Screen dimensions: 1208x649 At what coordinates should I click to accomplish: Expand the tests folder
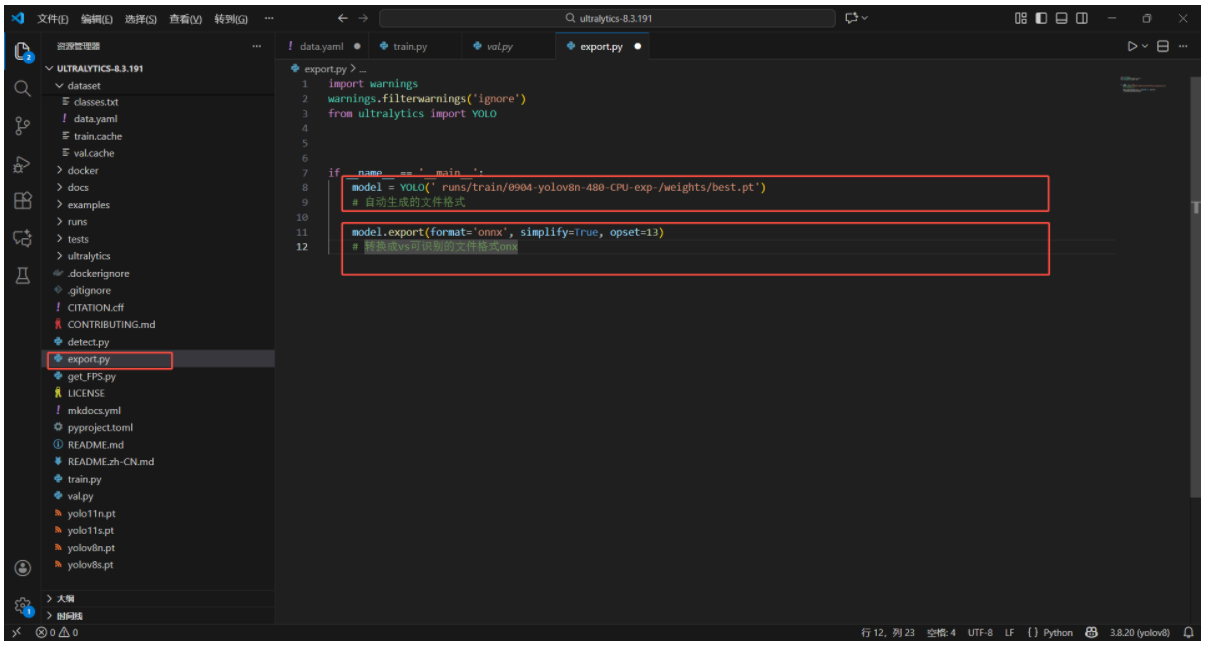(x=160, y=238)
